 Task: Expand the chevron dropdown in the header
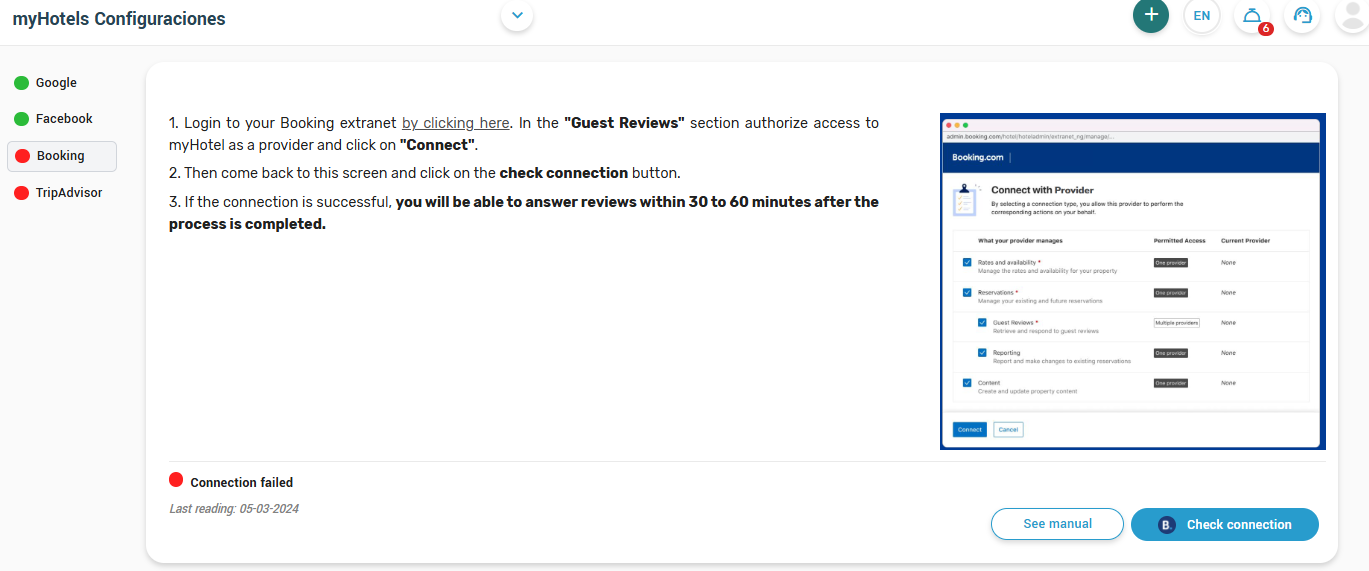[517, 15]
